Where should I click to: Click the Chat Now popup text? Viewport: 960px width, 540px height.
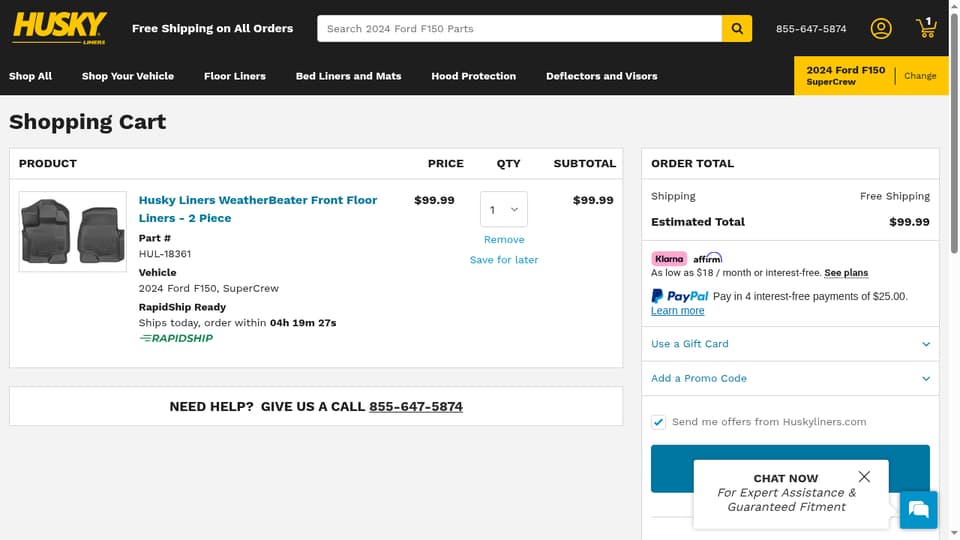[x=786, y=493]
